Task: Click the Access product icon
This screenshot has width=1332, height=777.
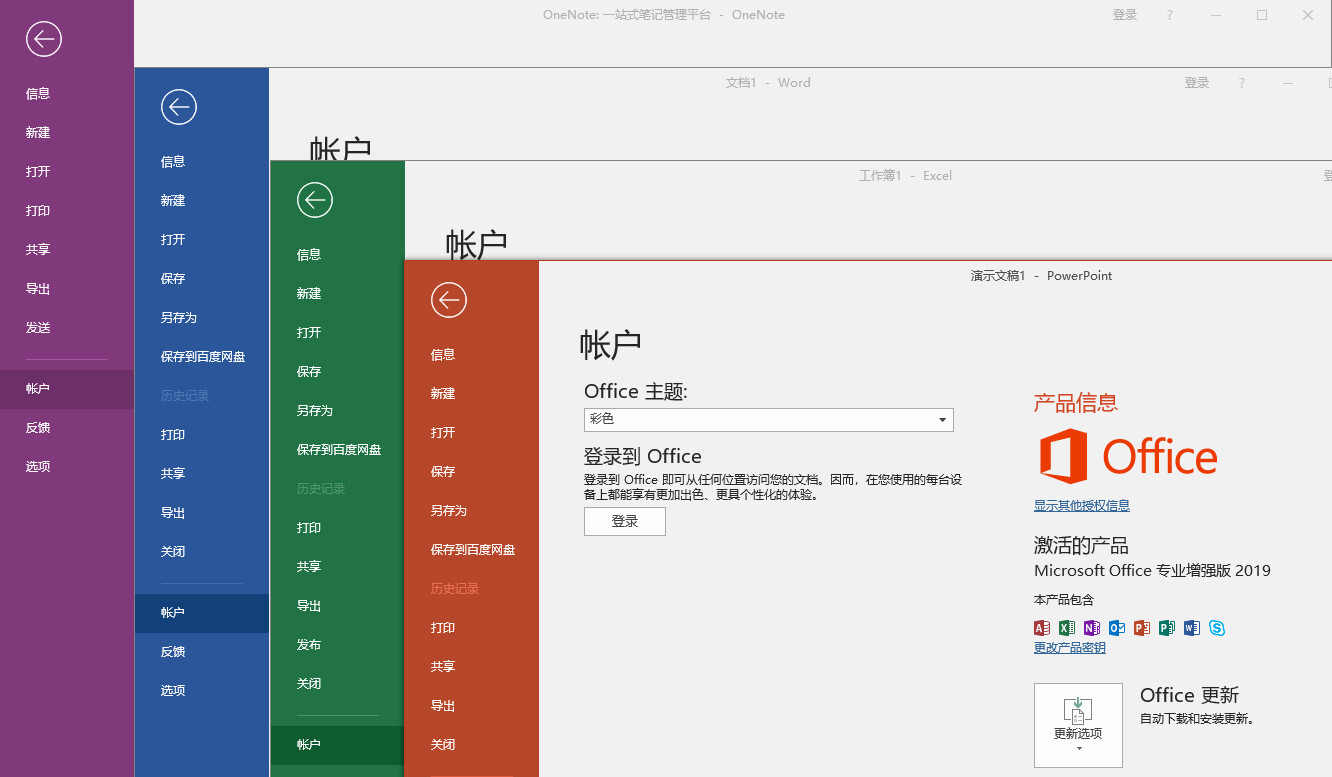Action: (x=1042, y=628)
